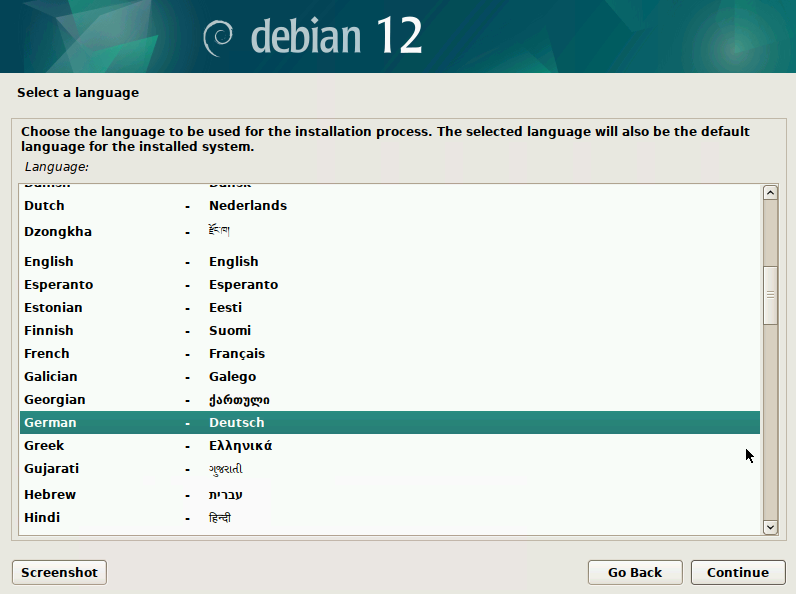Select French - Français language
Viewport: 796px width, 594px height.
click(390, 353)
